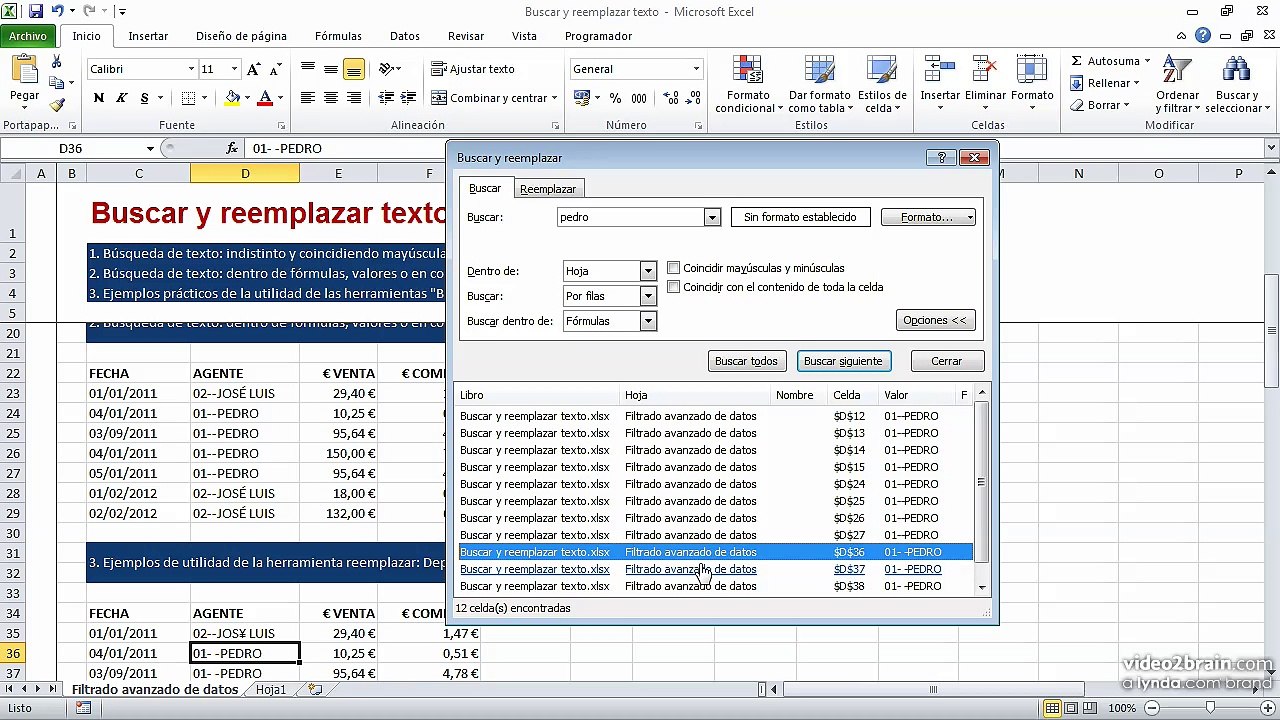Expand the 'pedro' search term history arrow
This screenshot has width=1280, height=720.
712,217
